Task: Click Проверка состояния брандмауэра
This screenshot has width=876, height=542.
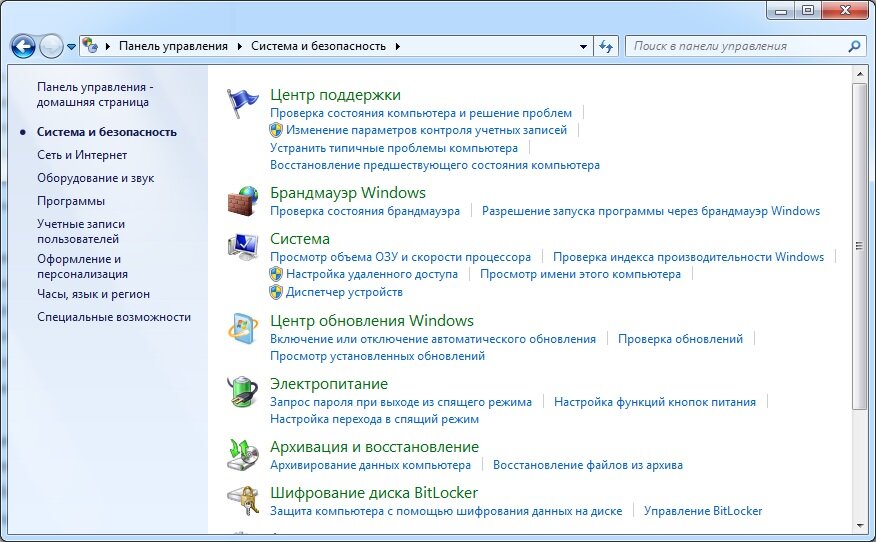Action: [365, 211]
